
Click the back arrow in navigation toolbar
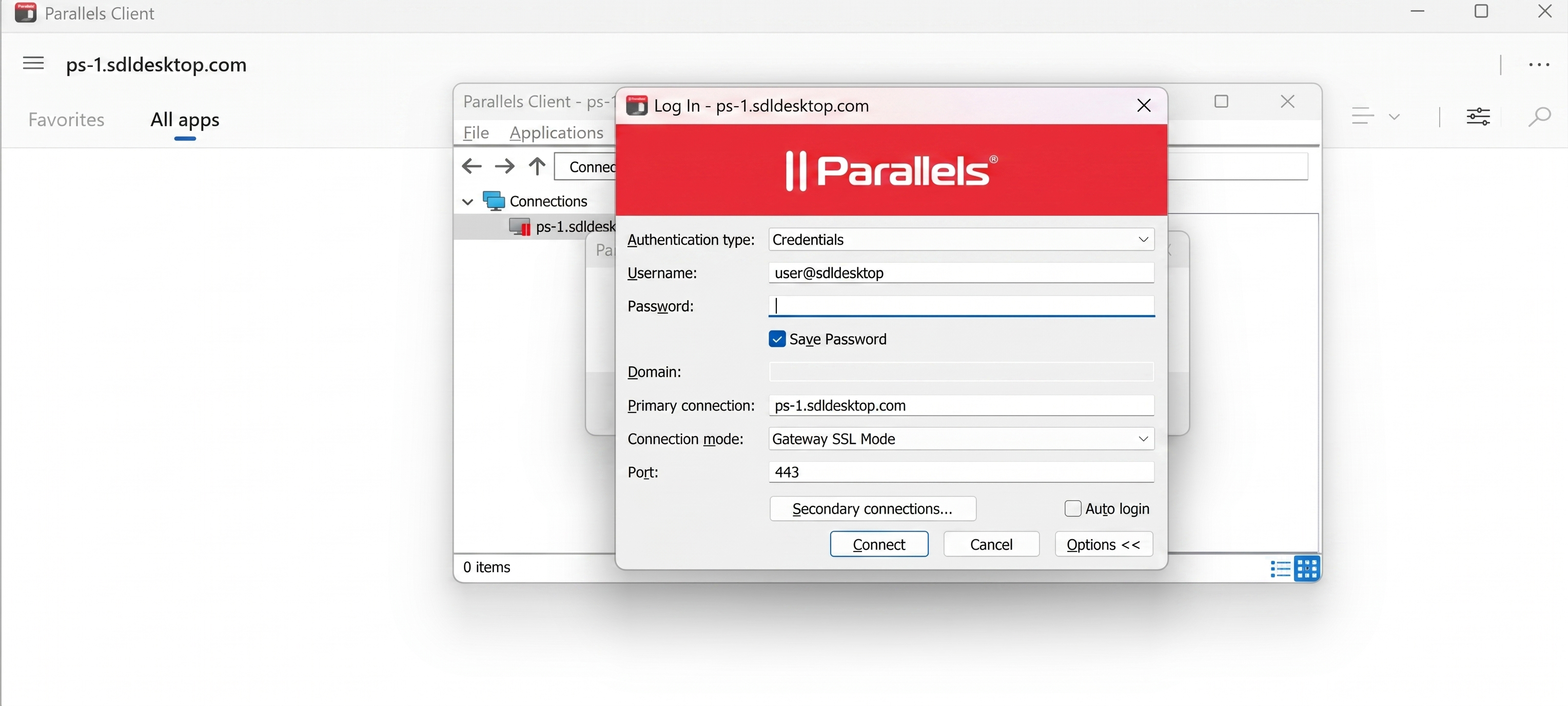point(472,166)
